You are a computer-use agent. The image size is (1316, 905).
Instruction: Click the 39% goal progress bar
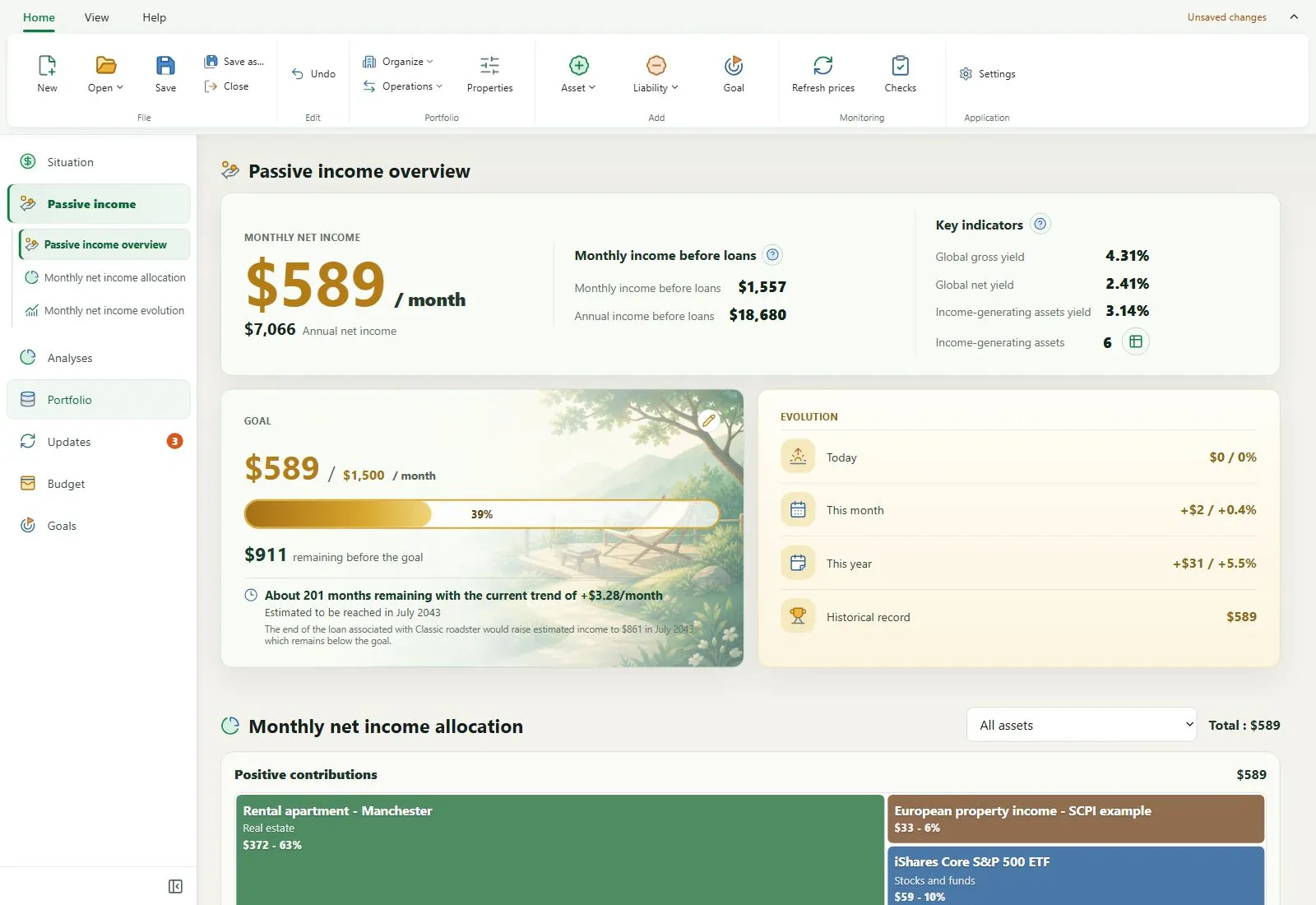coord(482,514)
